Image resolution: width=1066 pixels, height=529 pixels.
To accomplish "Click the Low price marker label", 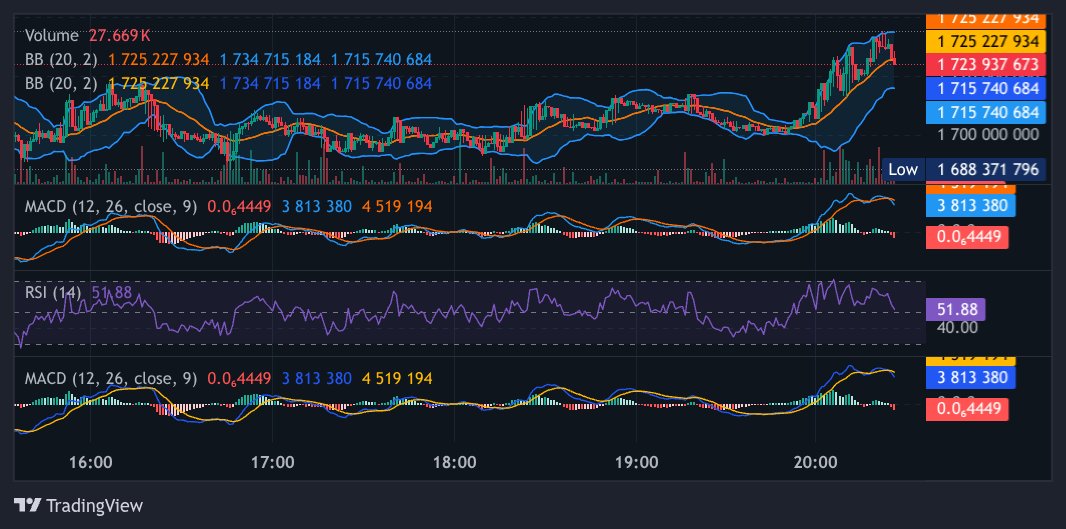I will tap(903, 169).
